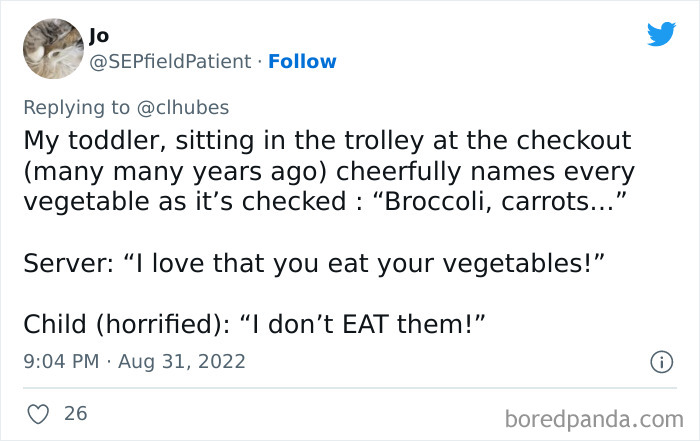Image resolution: width=700 pixels, height=441 pixels.
Task: Open the tweet info circle icon
Action: [660, 360]
